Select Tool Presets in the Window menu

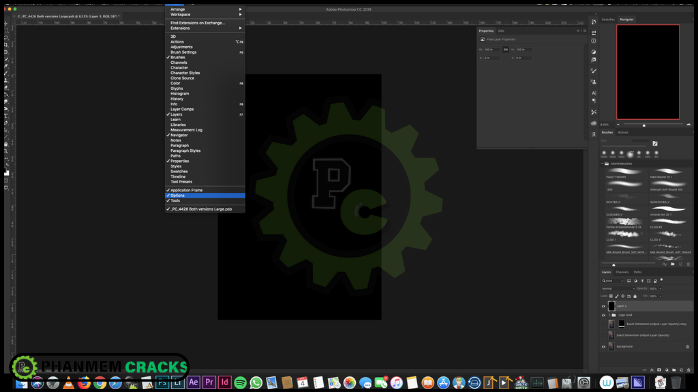[205, 182]
